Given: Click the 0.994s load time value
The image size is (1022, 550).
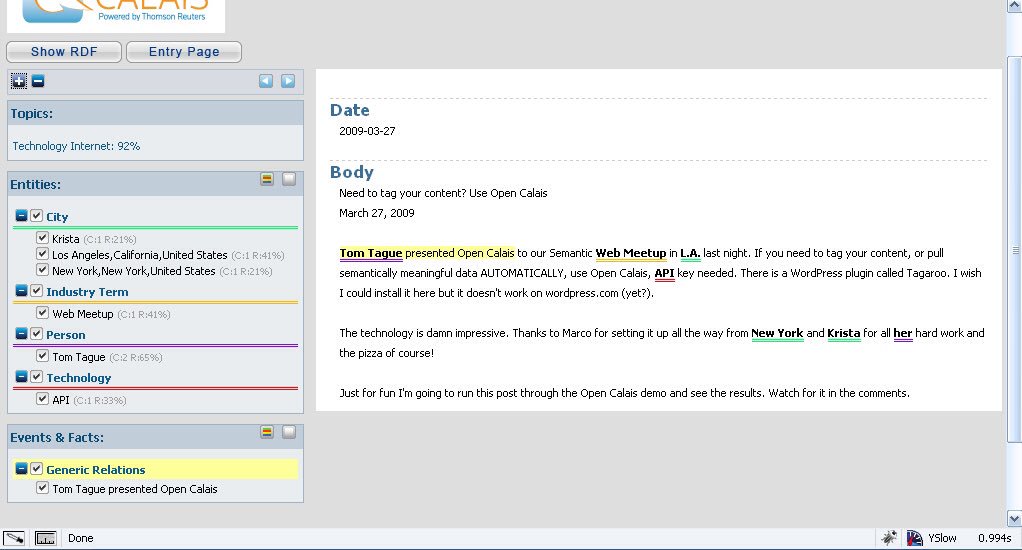Looking at the screenshot, I should pyautogui.click(x=995, y=538).
